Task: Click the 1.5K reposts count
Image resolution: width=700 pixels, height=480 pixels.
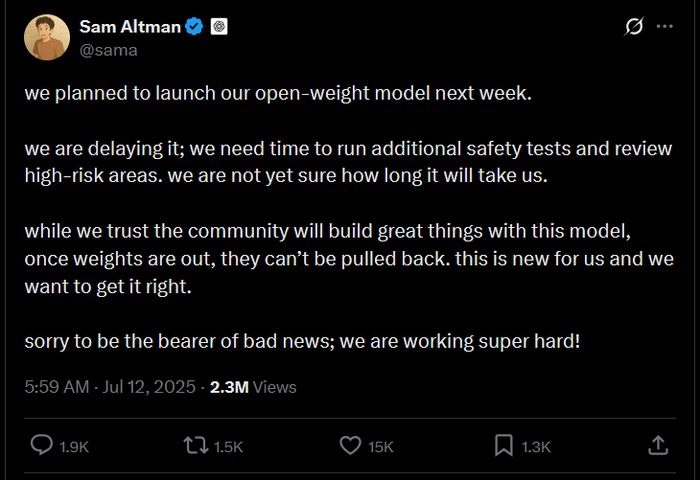Action: click(x=228, y=446)
